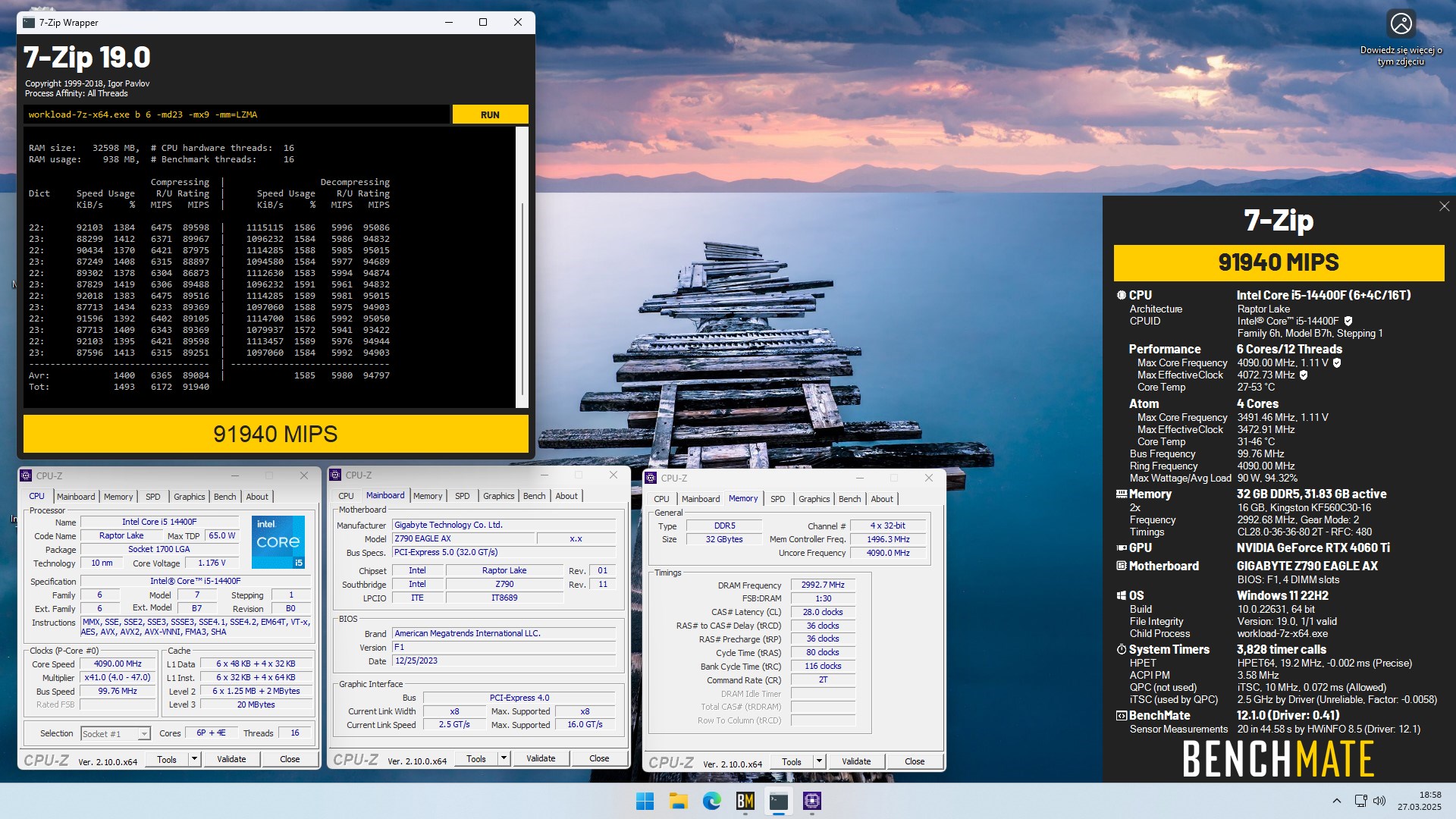Click the GPU section icon in BenchMate panel
Screen dimensions: 1456x819
1121,548
